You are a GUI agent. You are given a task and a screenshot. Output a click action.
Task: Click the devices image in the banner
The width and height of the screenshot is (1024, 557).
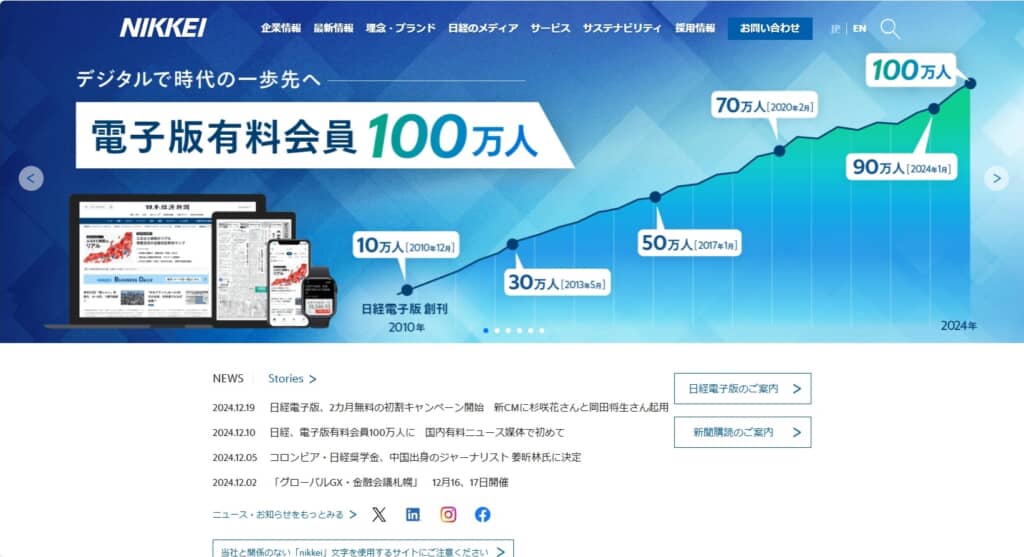pyautogui.click(x=191, y=261)
